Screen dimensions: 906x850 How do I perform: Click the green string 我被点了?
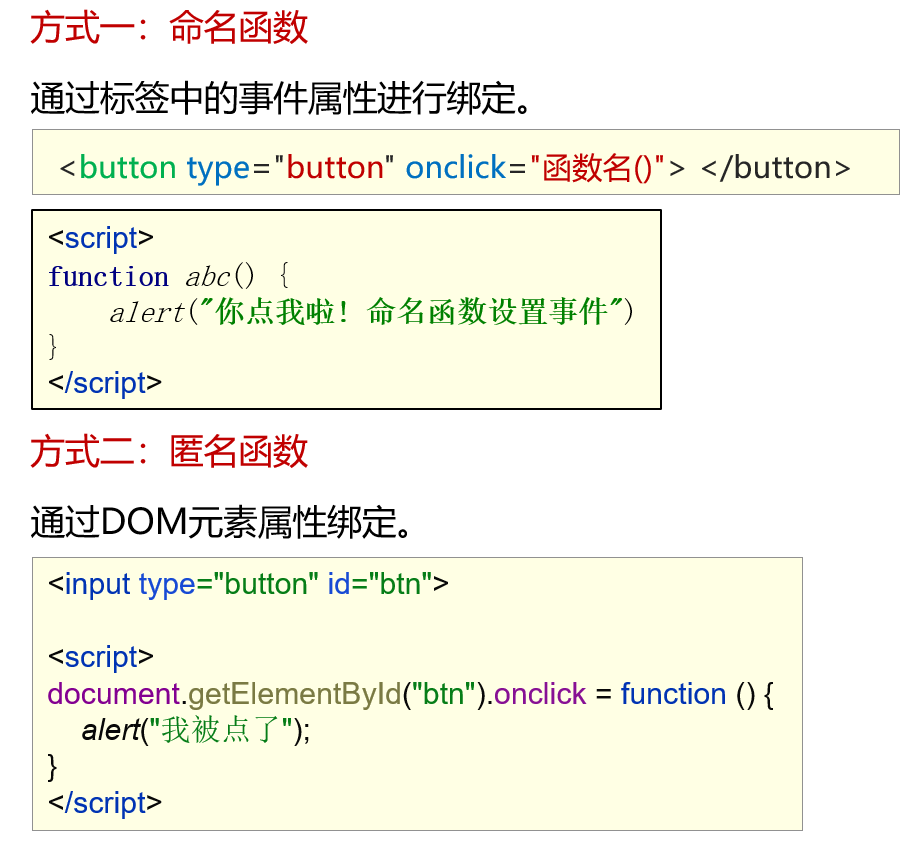click(x=221, y=730)
